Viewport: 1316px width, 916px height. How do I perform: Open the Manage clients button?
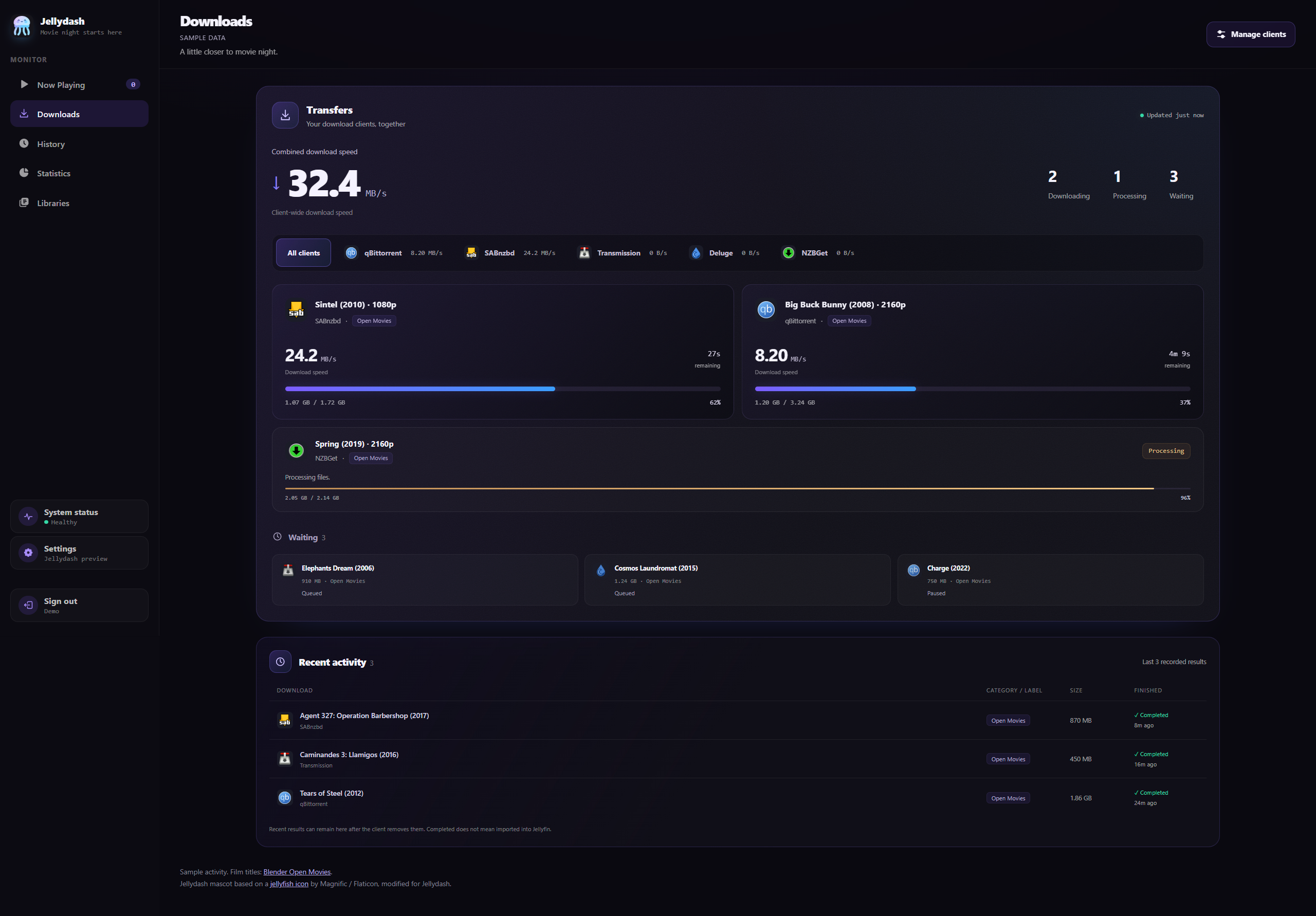[x=1251, y=34]
